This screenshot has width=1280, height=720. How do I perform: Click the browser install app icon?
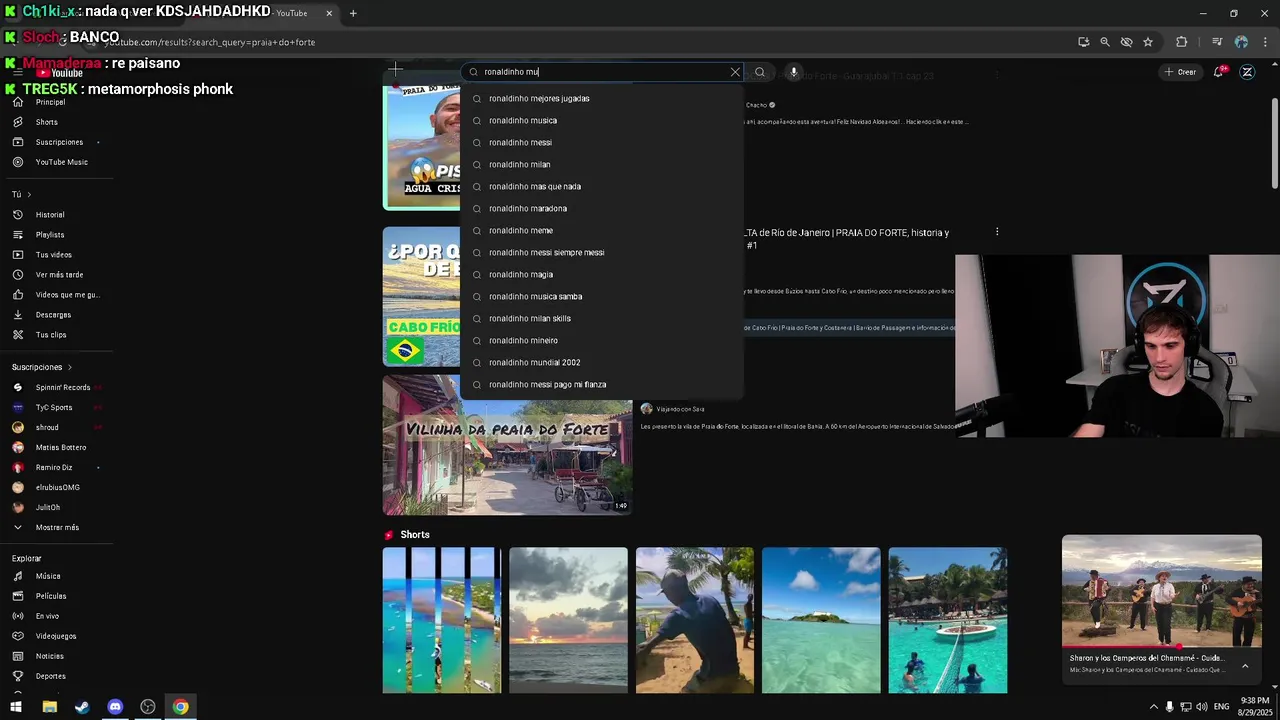tap(1083, 42)
